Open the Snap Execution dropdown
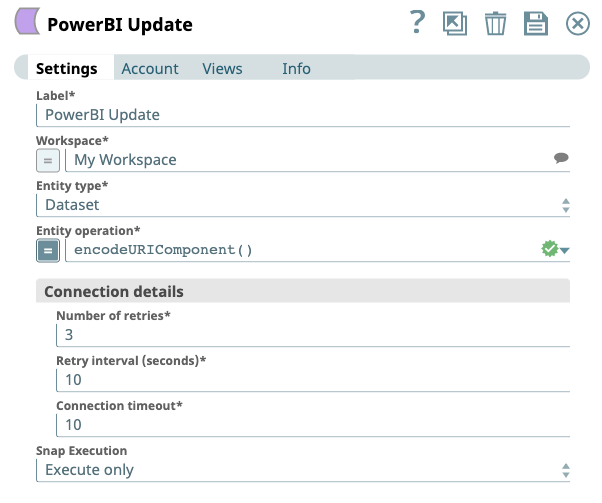The width and height of the screenshot is (602, 503). pos(303,470)
